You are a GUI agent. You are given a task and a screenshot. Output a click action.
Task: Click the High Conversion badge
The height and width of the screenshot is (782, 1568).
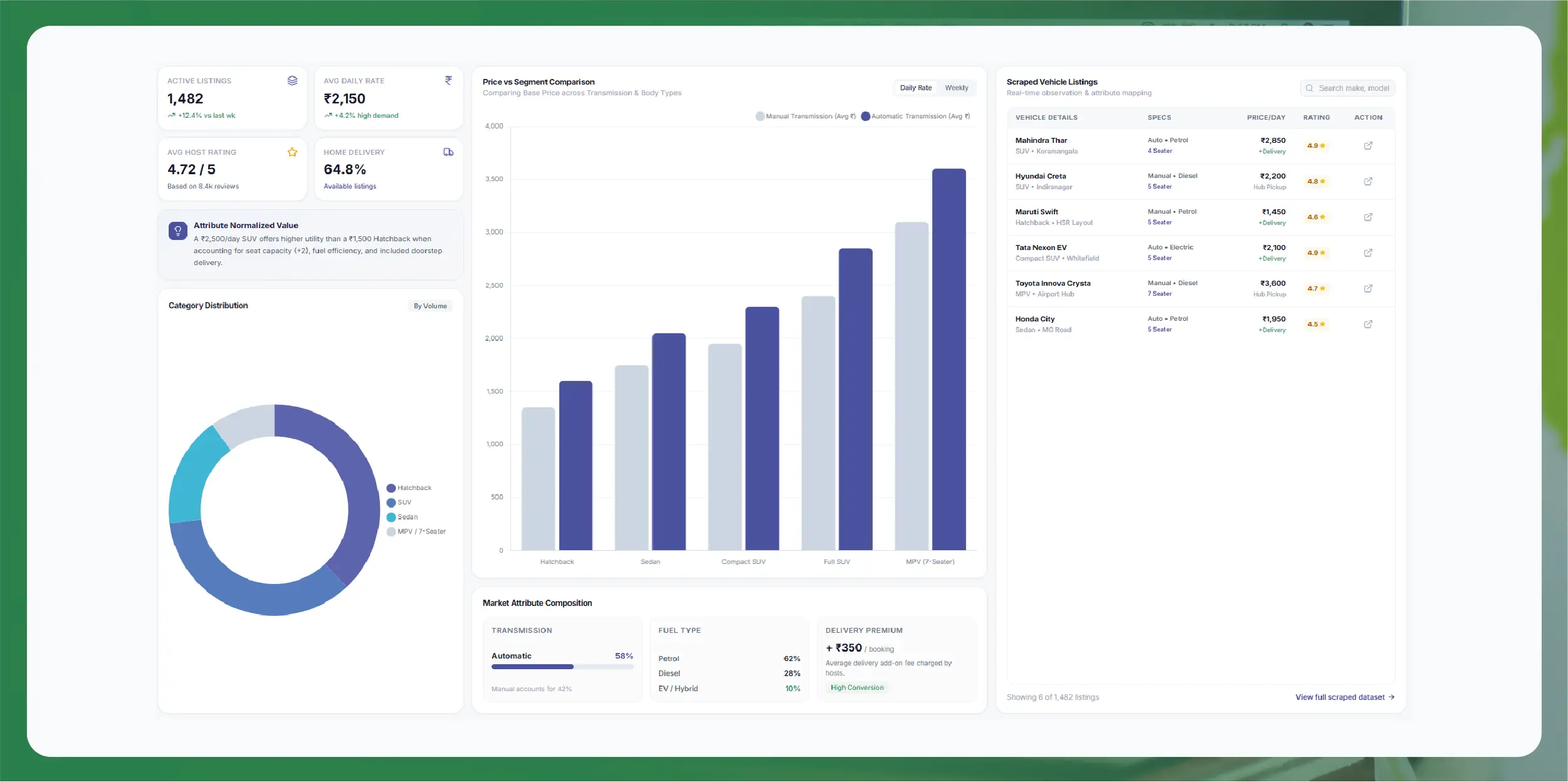point(857,688)
